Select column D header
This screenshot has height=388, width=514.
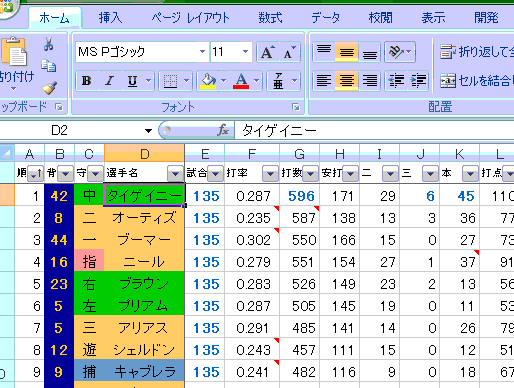click(x=144, y=154)
